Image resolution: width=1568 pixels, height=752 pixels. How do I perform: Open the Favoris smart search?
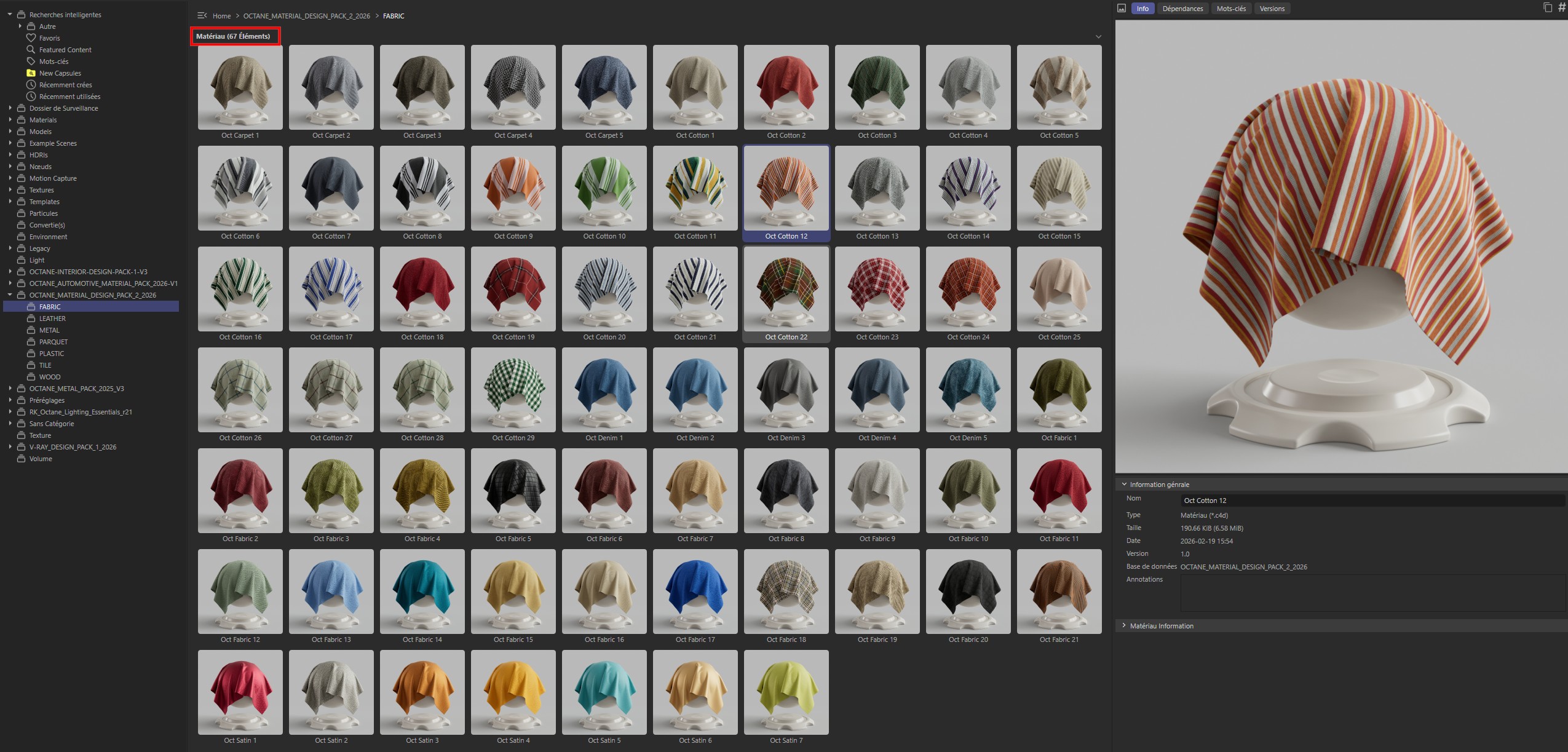(x=47, y=38)
